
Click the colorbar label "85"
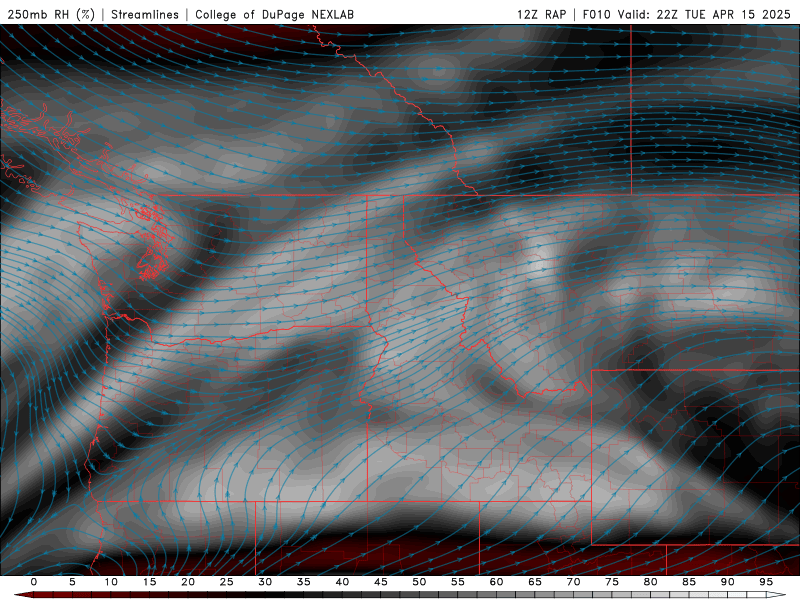pos(689,582)
